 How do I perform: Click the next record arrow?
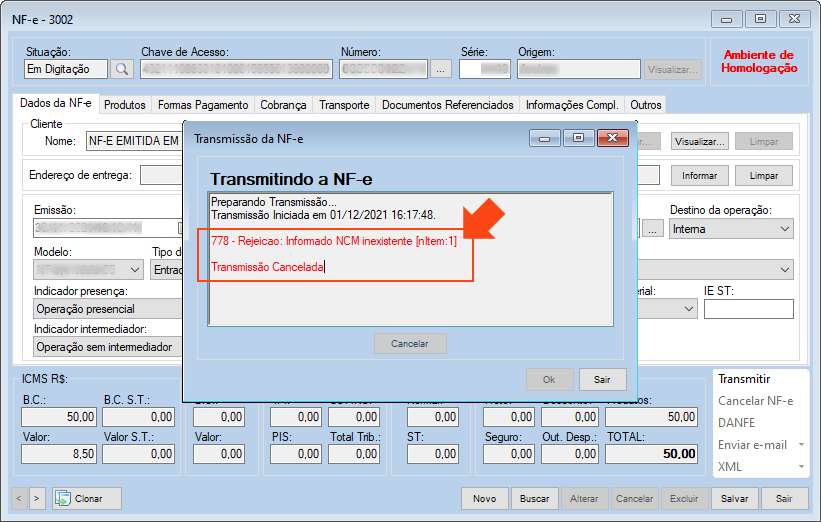(37, 498)
